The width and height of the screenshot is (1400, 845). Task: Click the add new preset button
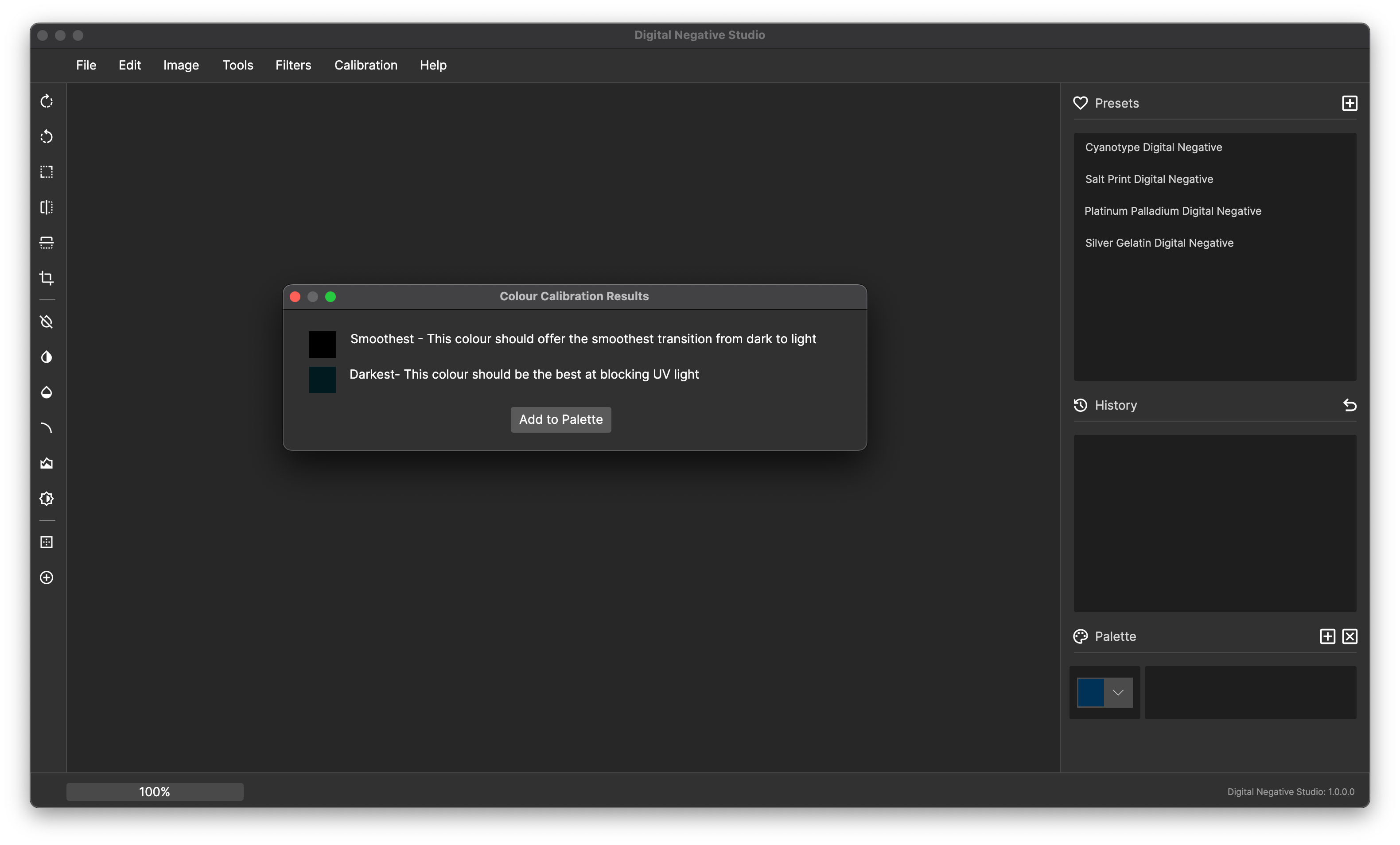(1350, 103)
